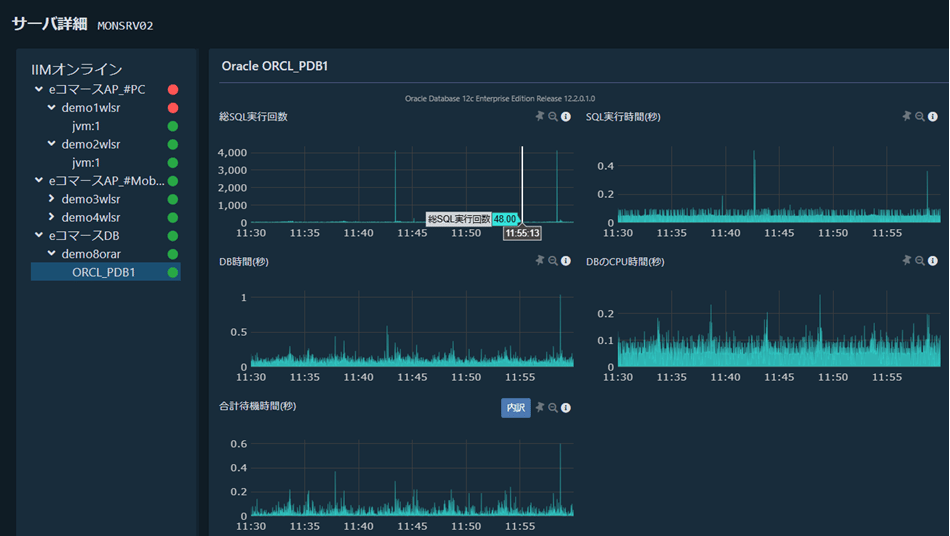Image resolution: width=950 pixels, height=536 pixels.
Task: Click red status dot of demo1wlsr
Action: click(173, 108)
